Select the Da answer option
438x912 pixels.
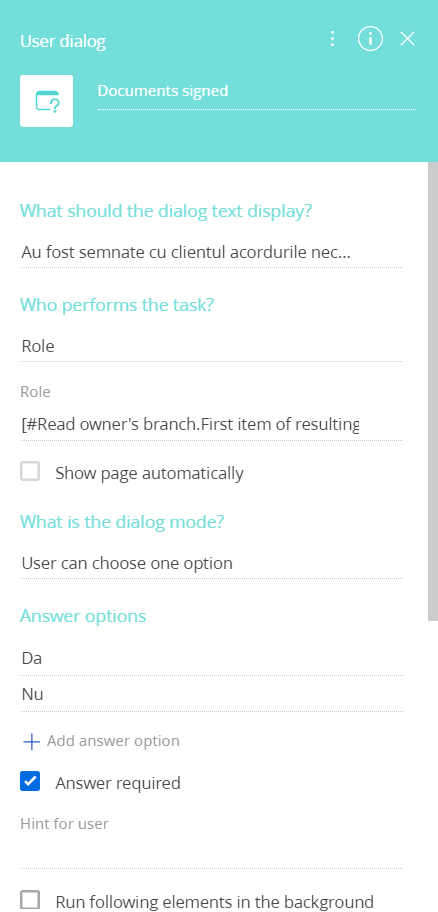212,658
